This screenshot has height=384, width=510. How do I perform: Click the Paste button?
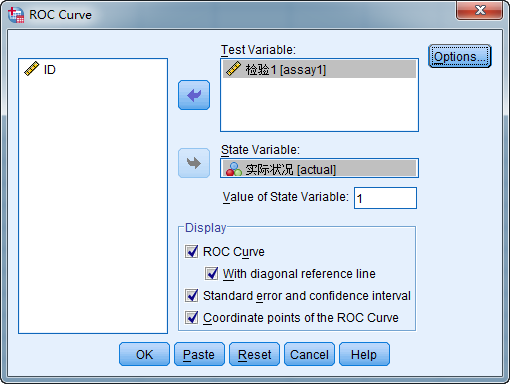pyautogui.click(x=199, y=354)
